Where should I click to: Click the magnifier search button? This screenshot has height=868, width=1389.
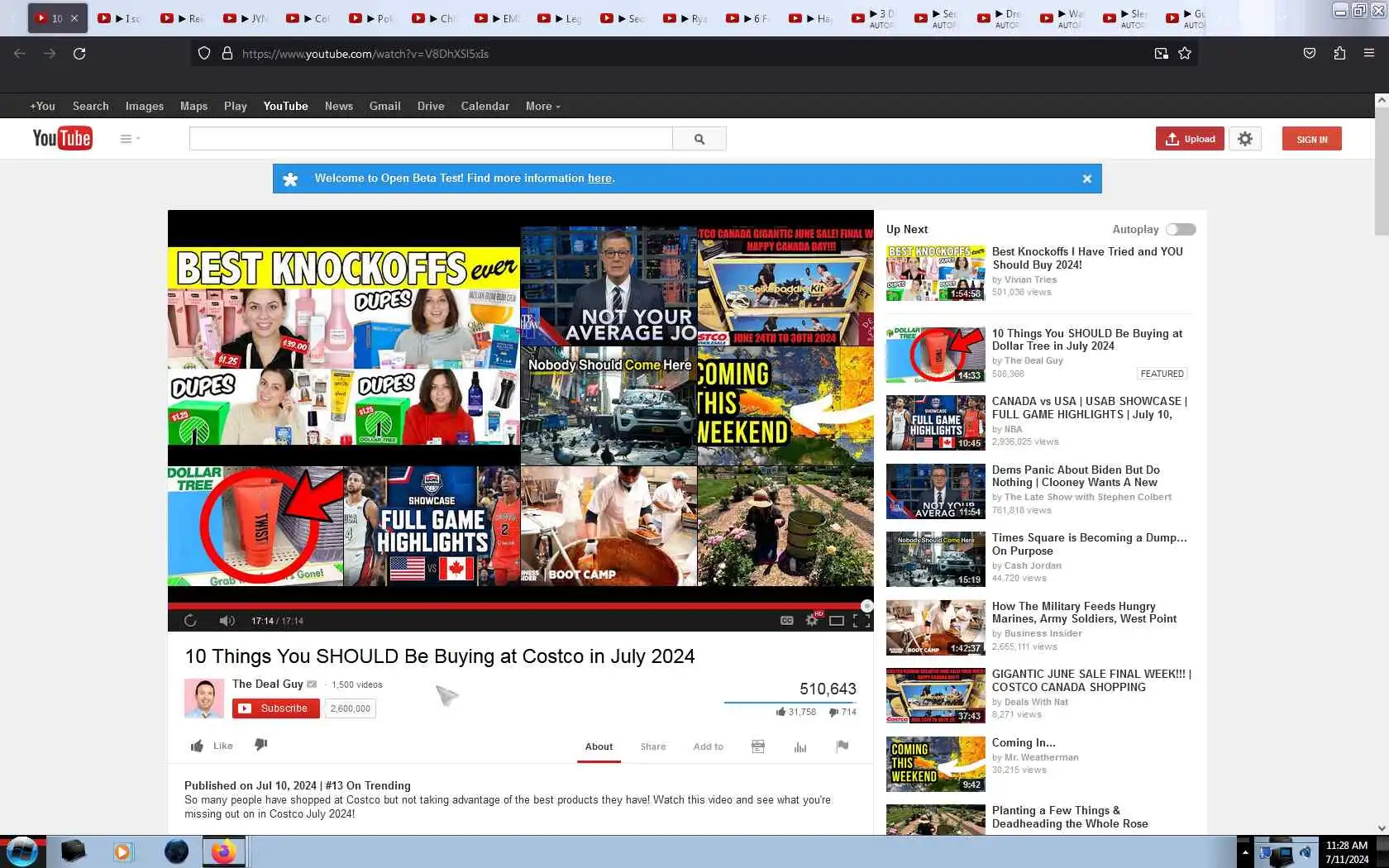pos(699,139)
